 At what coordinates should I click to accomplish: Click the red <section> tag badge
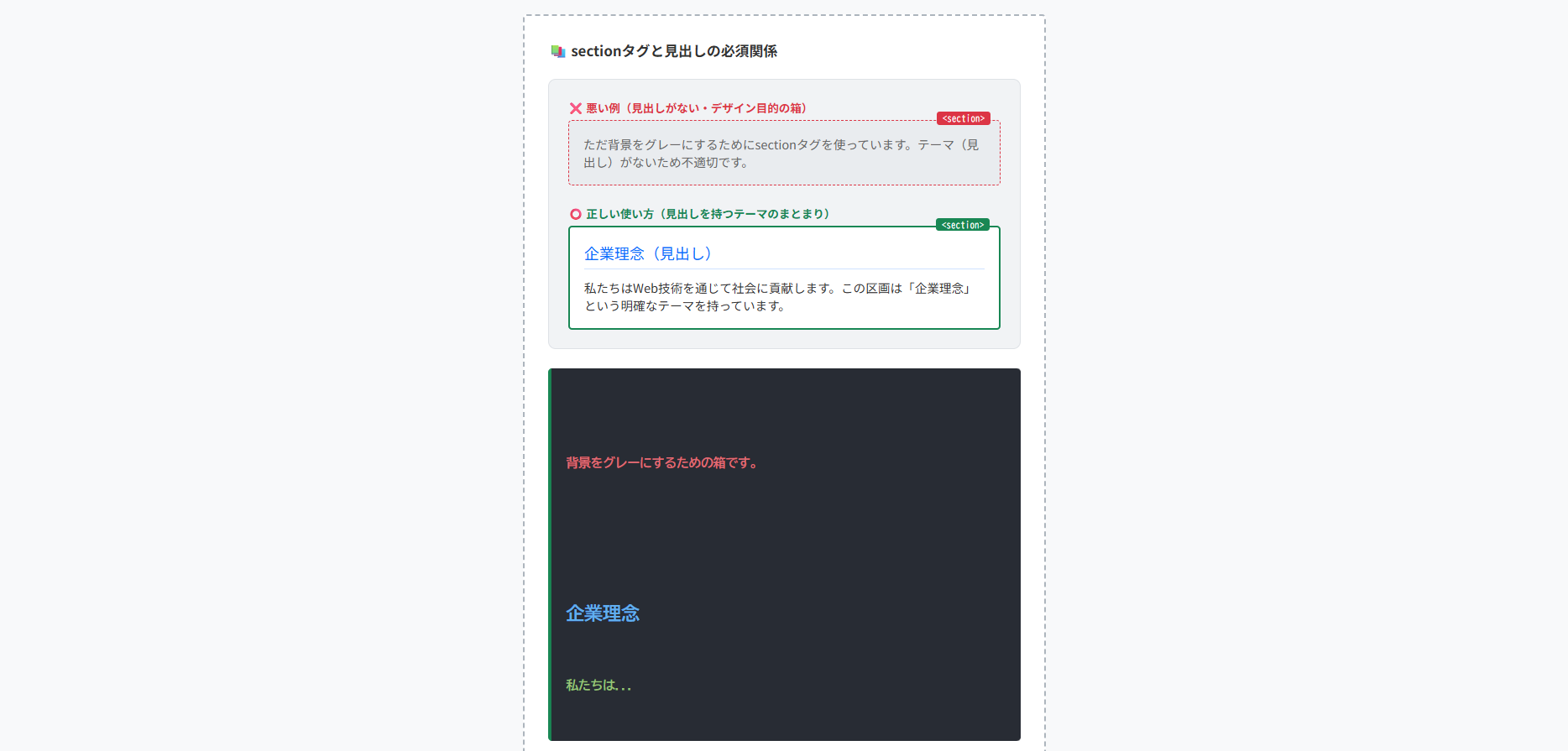pyautogui.click(x=964, y=119)
